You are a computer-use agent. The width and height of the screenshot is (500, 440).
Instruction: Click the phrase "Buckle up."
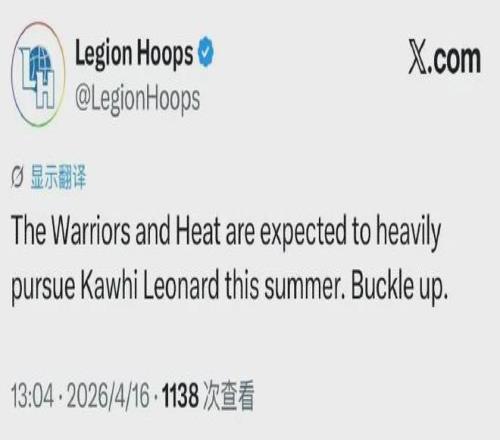pyautogui.click(x=399, y=287)
